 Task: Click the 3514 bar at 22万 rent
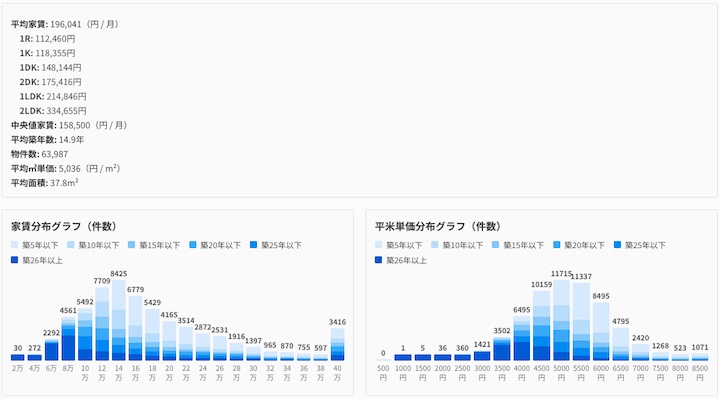pyautogui.click(x=186, y=343)
